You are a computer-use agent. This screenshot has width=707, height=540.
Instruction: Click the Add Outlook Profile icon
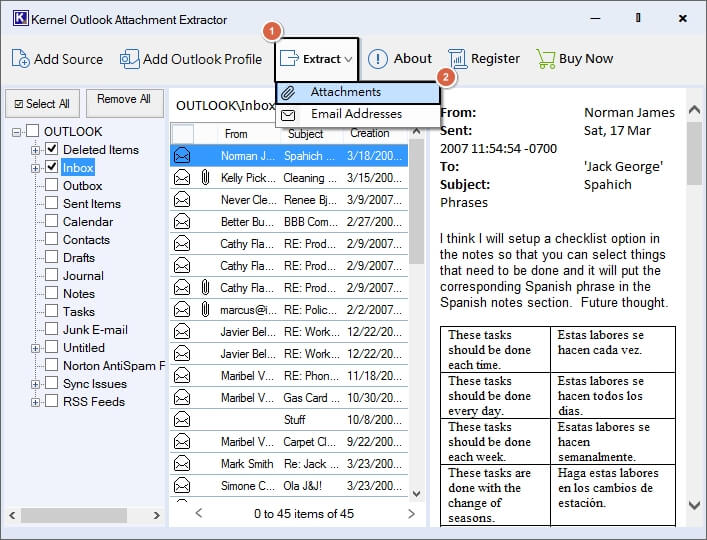click(129, 59)
